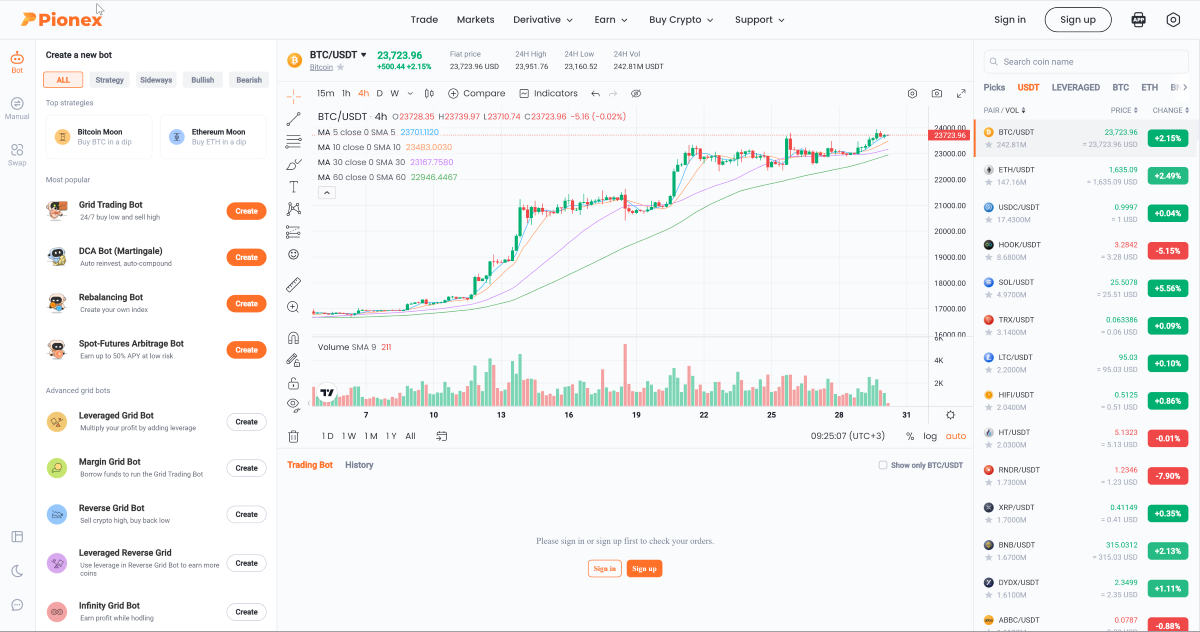Click the undo arrow in chart toolbar
Viewport: 1200px width, 632px height.
point(596,93)
